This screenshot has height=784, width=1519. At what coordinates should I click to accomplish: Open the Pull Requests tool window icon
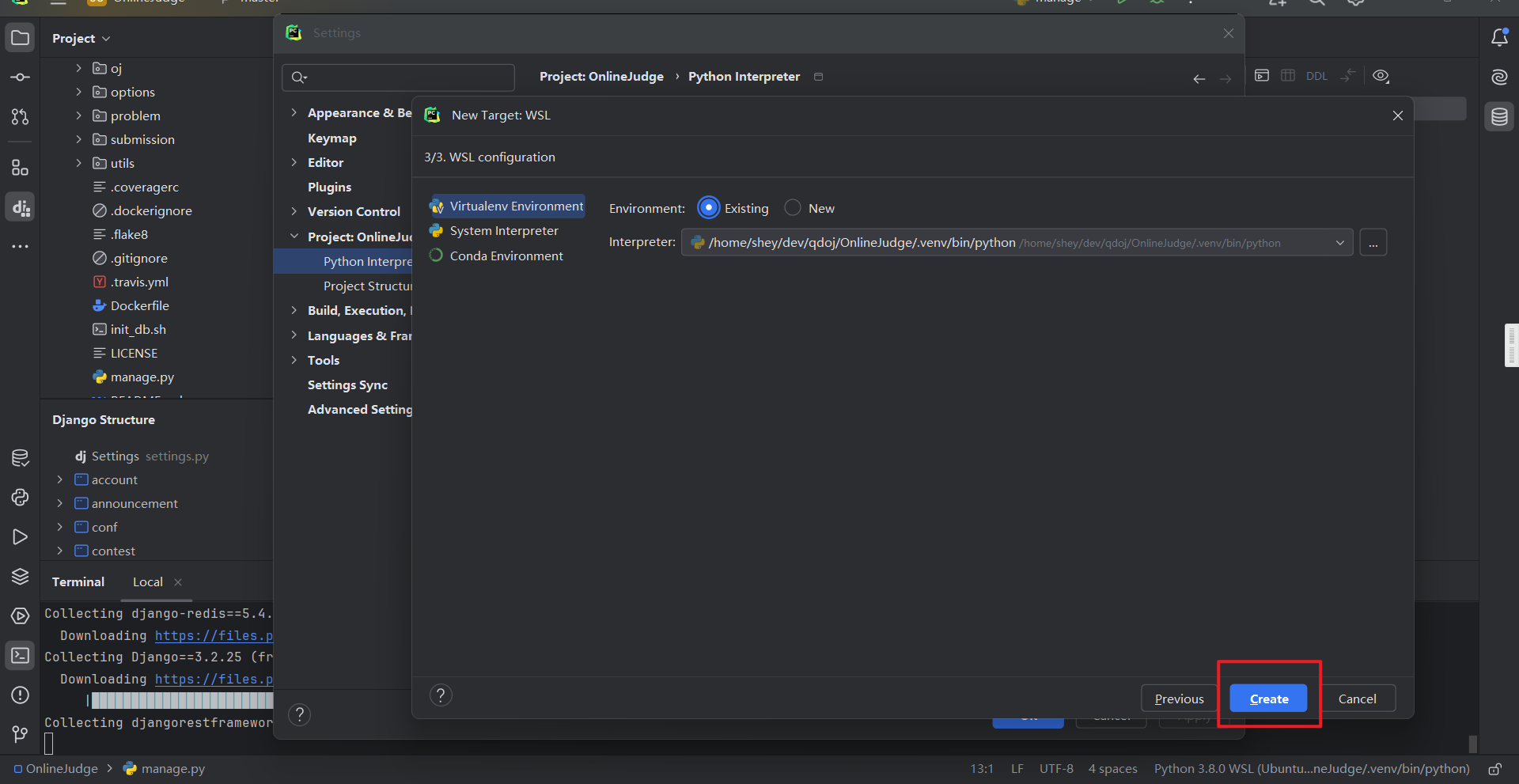21,117
